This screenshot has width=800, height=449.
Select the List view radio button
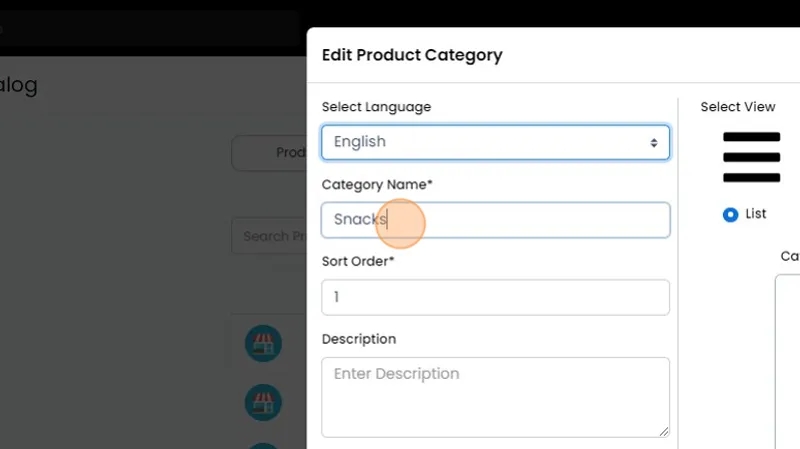click(x=730, y=214)
